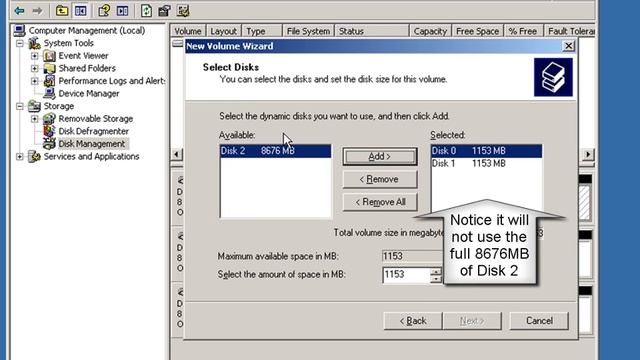Screen dimensions: 640x360
Task: Click the Properties toolbar icon
Action: pyautogui.click(x=164, y=11)
